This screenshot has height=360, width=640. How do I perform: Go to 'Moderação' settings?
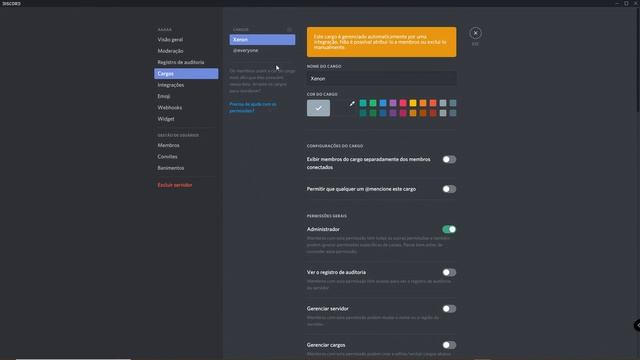(x=186, y=51)
